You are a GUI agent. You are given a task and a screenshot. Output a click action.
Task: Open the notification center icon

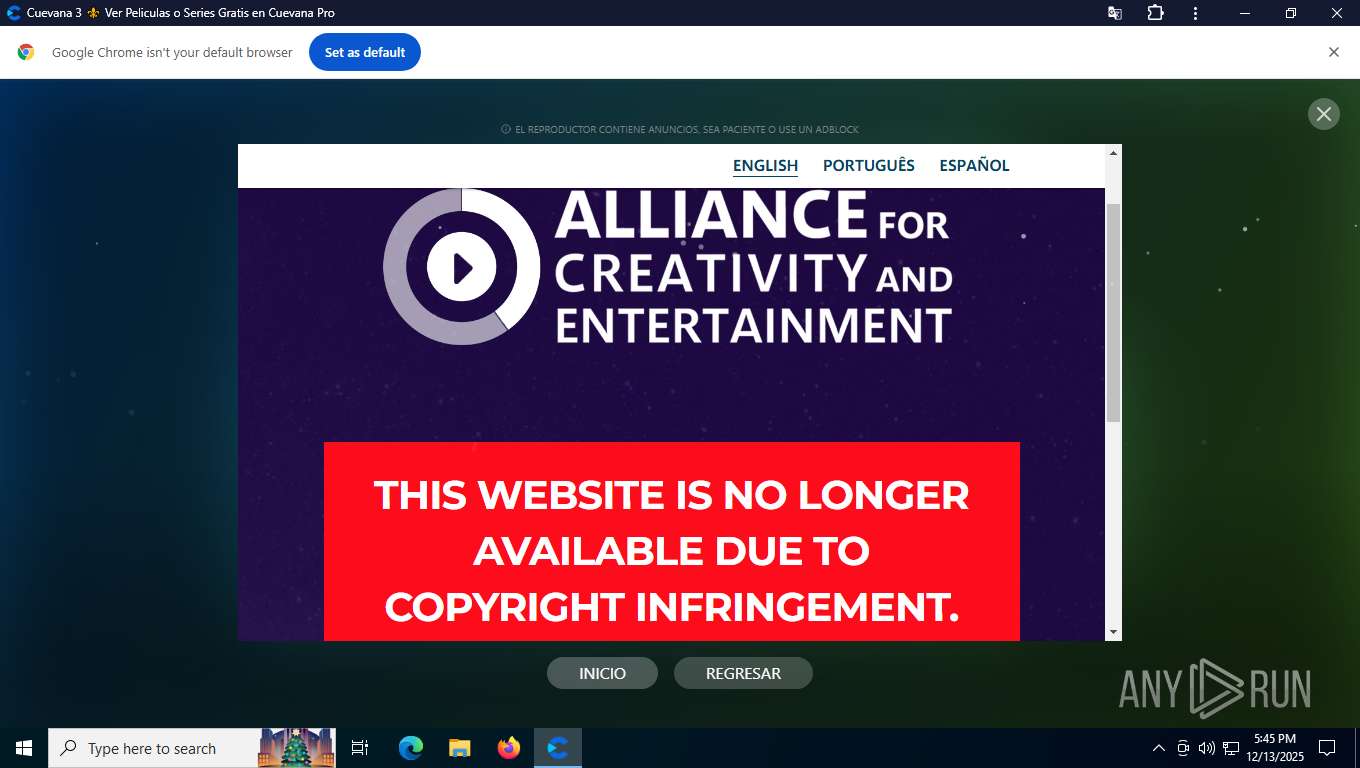point(1327,748)
